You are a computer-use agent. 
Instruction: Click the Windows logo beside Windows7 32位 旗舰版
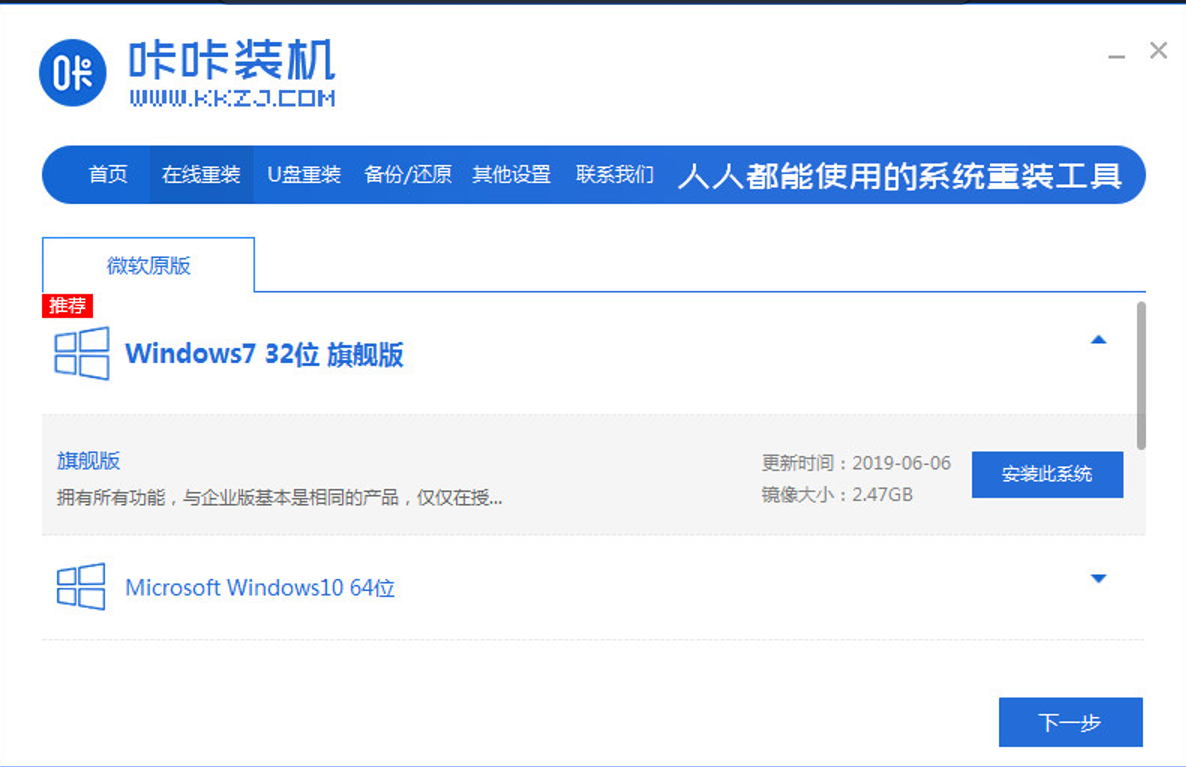(x=82, y=353)
